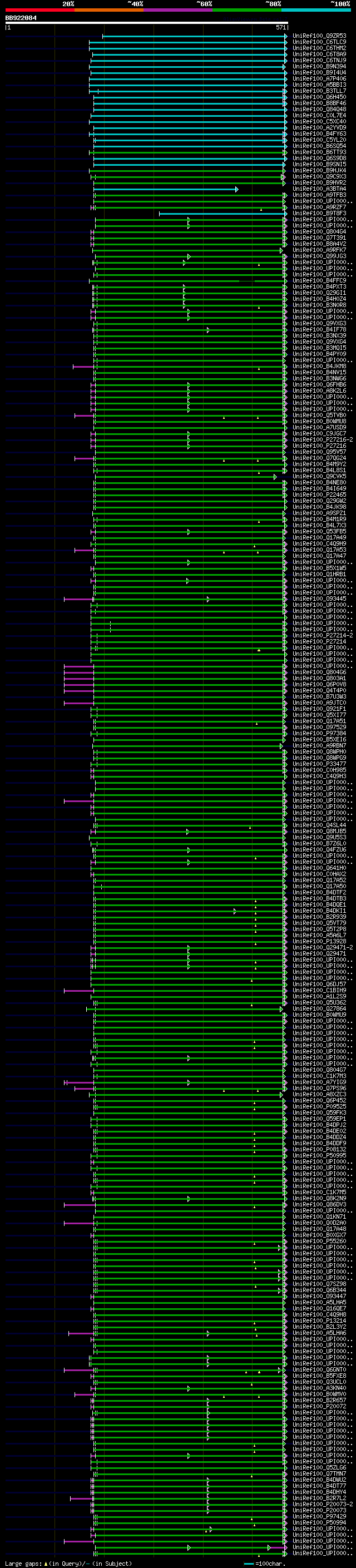Click the UniRef100_P27214-2 label
Screen dimensions: 356x1568
323,636
